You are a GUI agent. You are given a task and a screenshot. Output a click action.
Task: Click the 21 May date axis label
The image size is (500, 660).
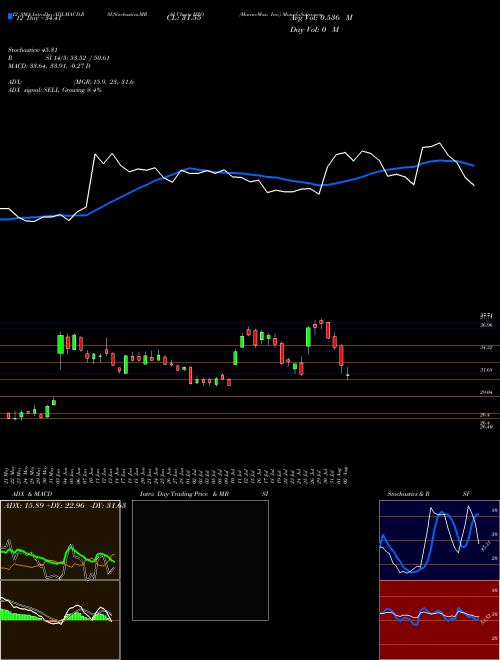[8, 474]
